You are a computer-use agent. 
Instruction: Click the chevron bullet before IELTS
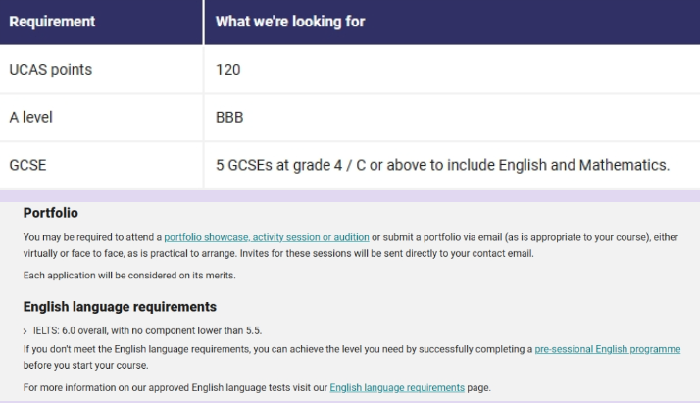pyautogui.click(x=25, y=331)
